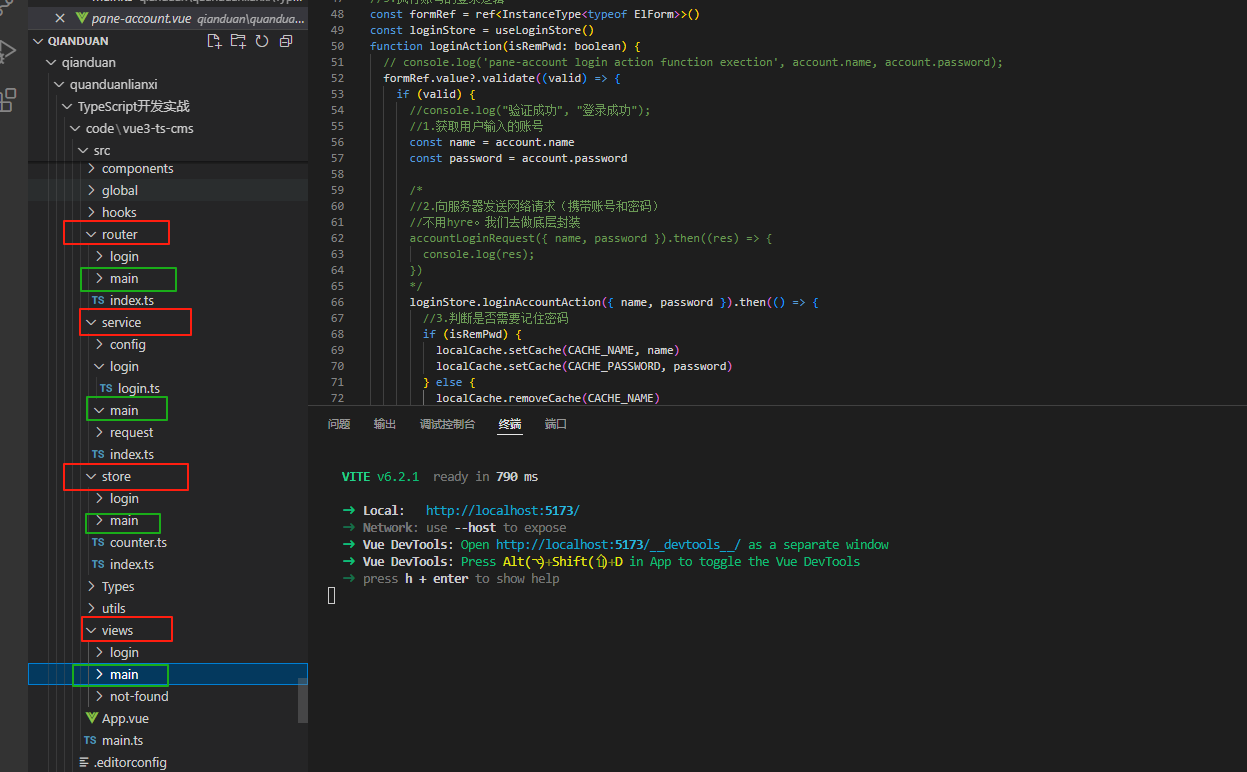
Task: Collapse the service folder
Action: [92, 322]
